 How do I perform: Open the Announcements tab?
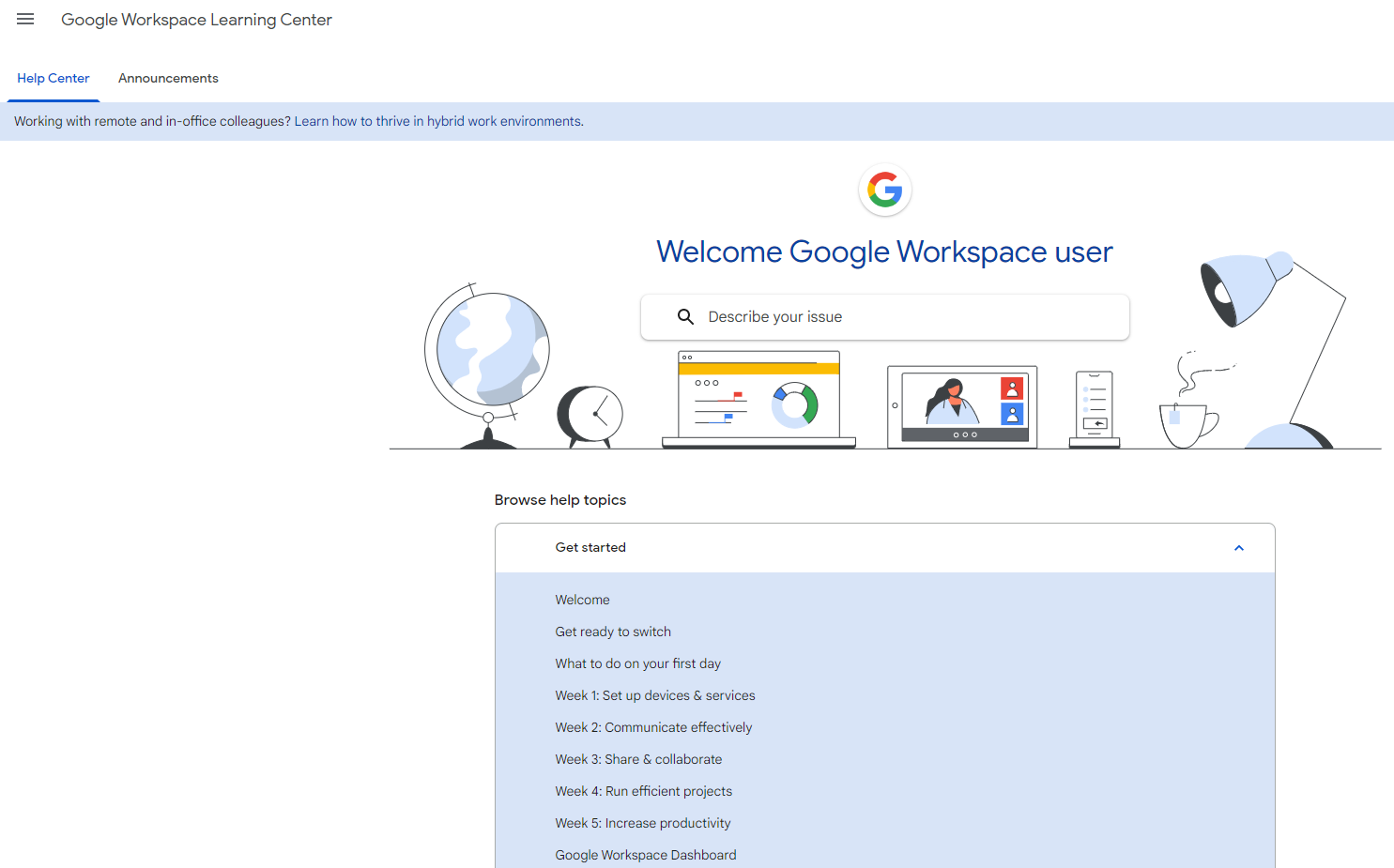[x=168, y=79]
